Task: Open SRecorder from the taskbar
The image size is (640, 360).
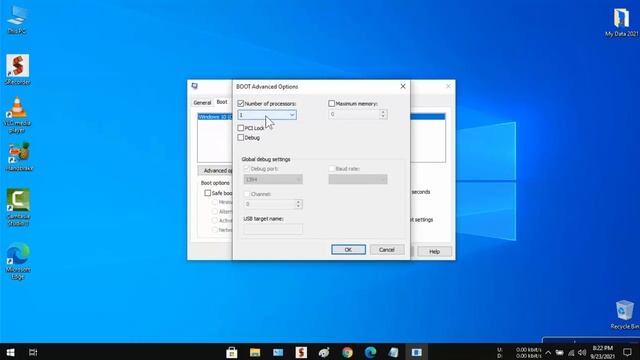Action: 301,352
